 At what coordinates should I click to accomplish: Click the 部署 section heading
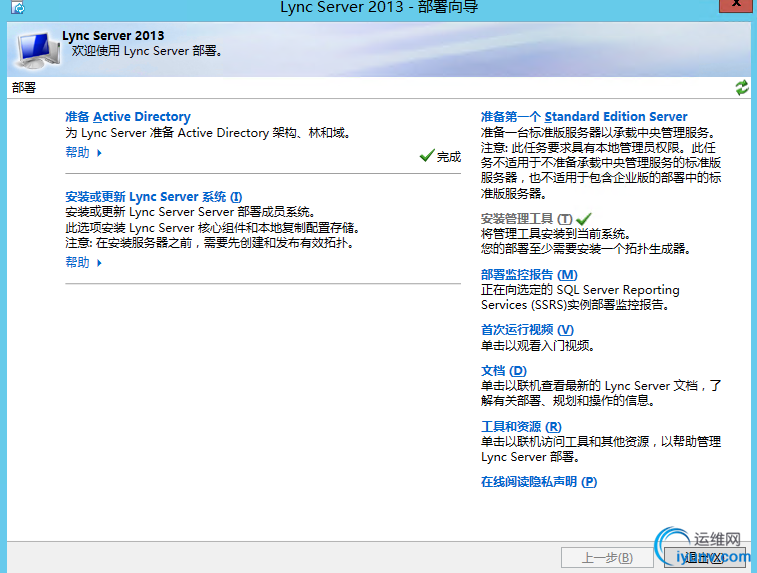[24, 87]
